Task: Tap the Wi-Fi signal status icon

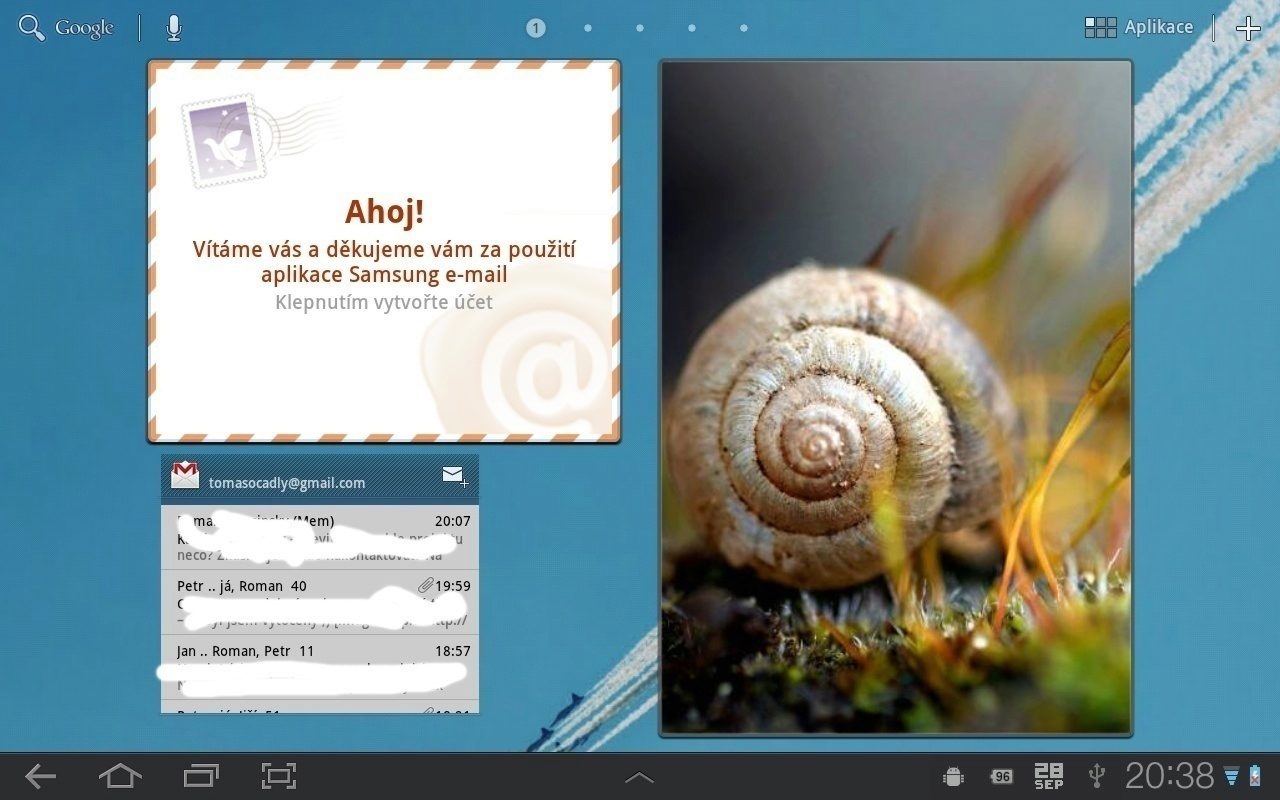Action: [x=1231, y=776]
